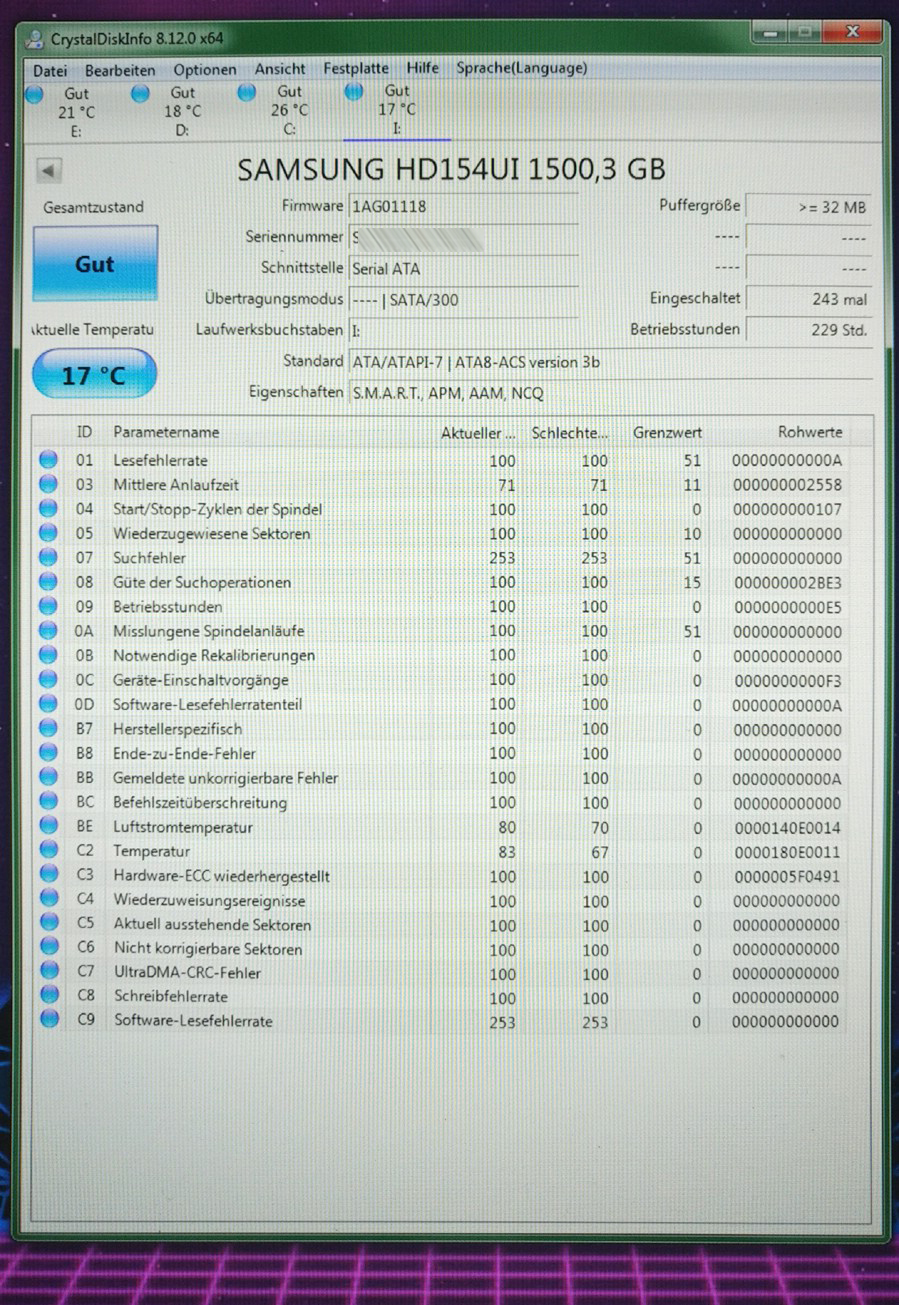Click status icon for Start/Stopp-Zyklen der Spindel
This screenshot has width=899, height=1305.
pos(48,509)
